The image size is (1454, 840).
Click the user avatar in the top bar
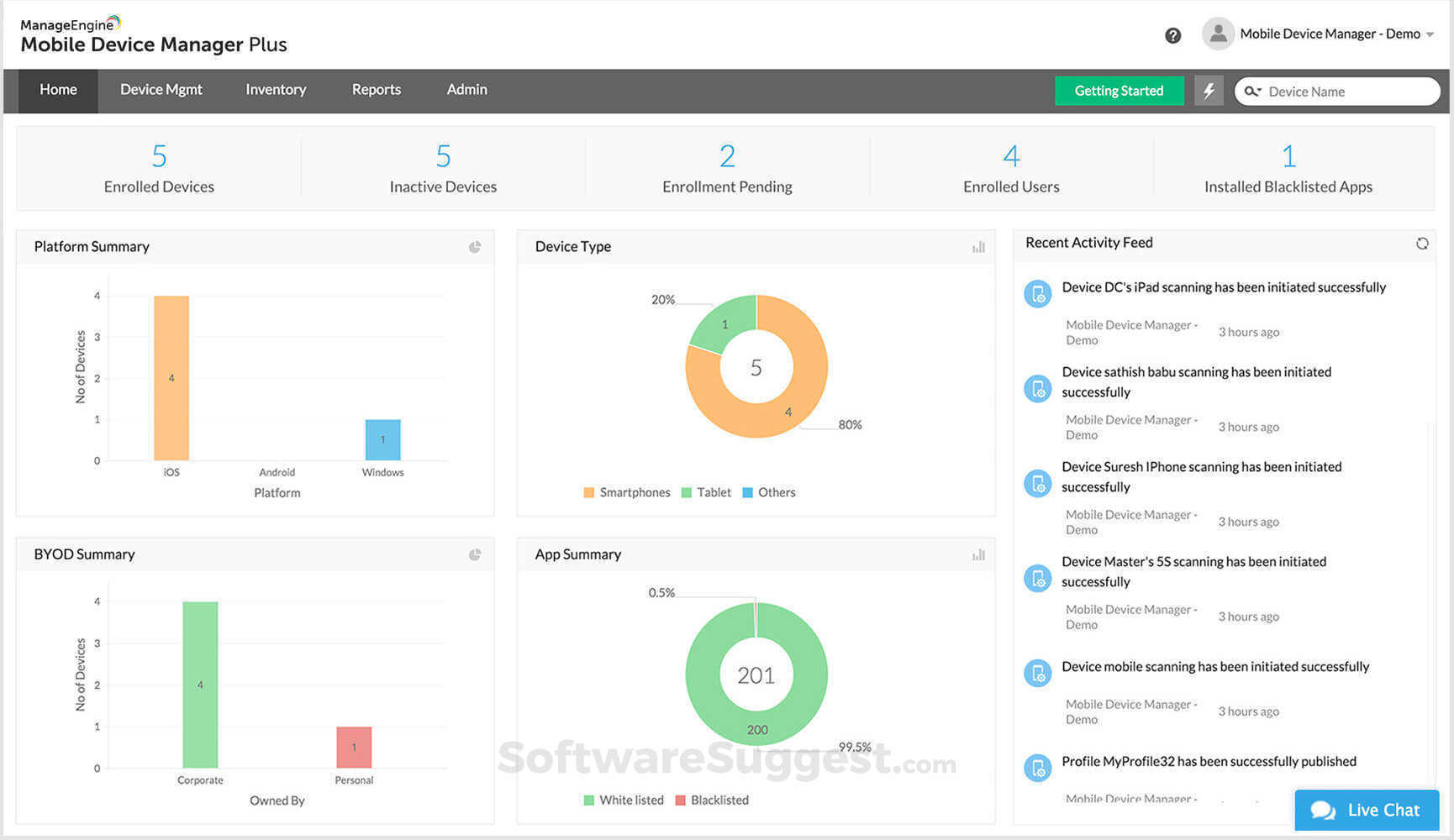pos(1218,34)
